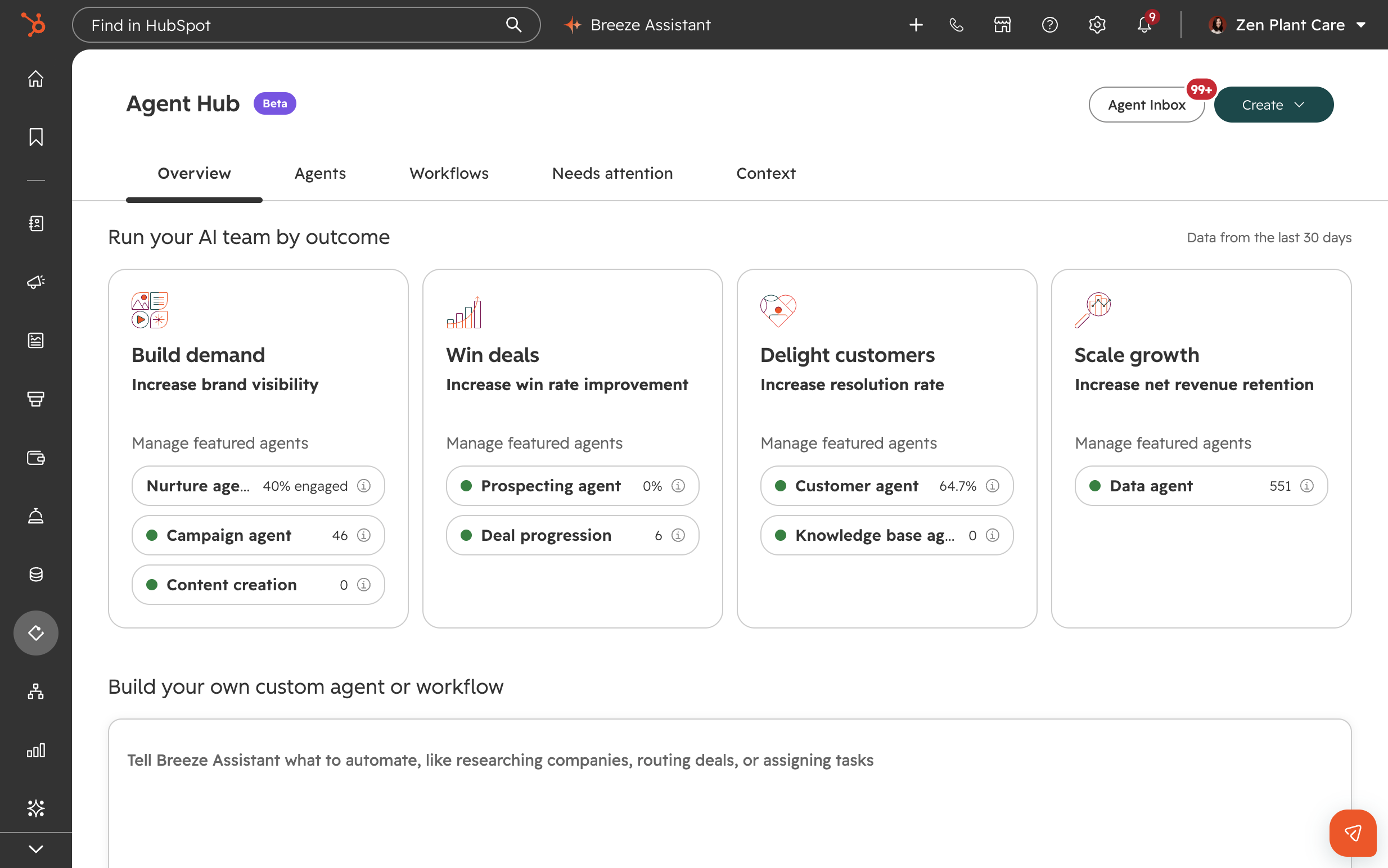Viewport: 1388px width, 868px height.
Task: Open Bookmarks icon in sidebar
Action: 35,137
